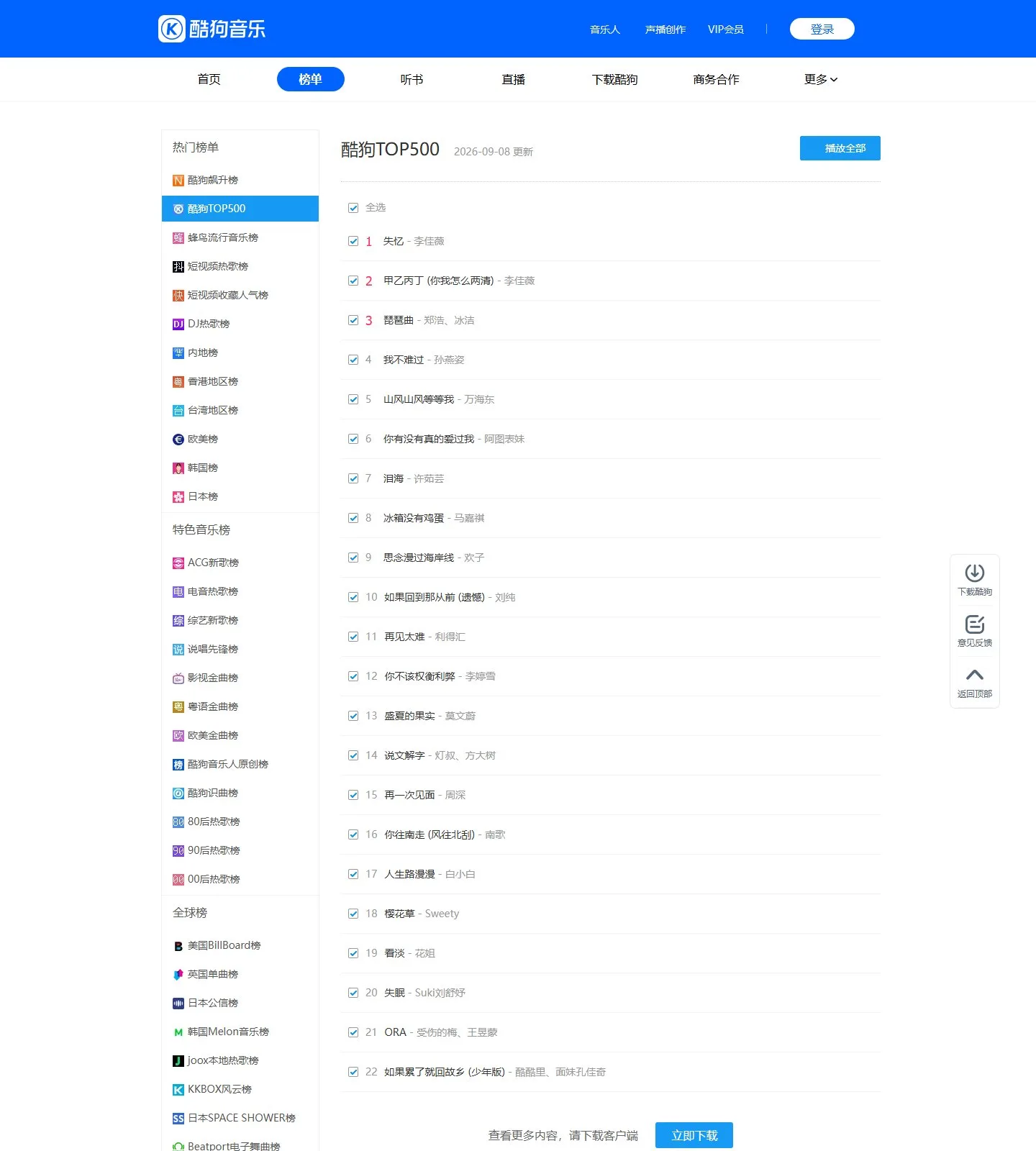Click the 意见反馈 feedback icon
This screenshot has height=1151, width=1036.
pyautogui.click(x=975, y=624)
